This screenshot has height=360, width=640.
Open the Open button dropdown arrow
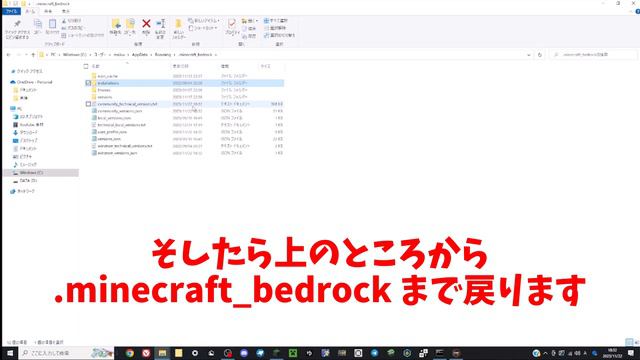[256, 21]
